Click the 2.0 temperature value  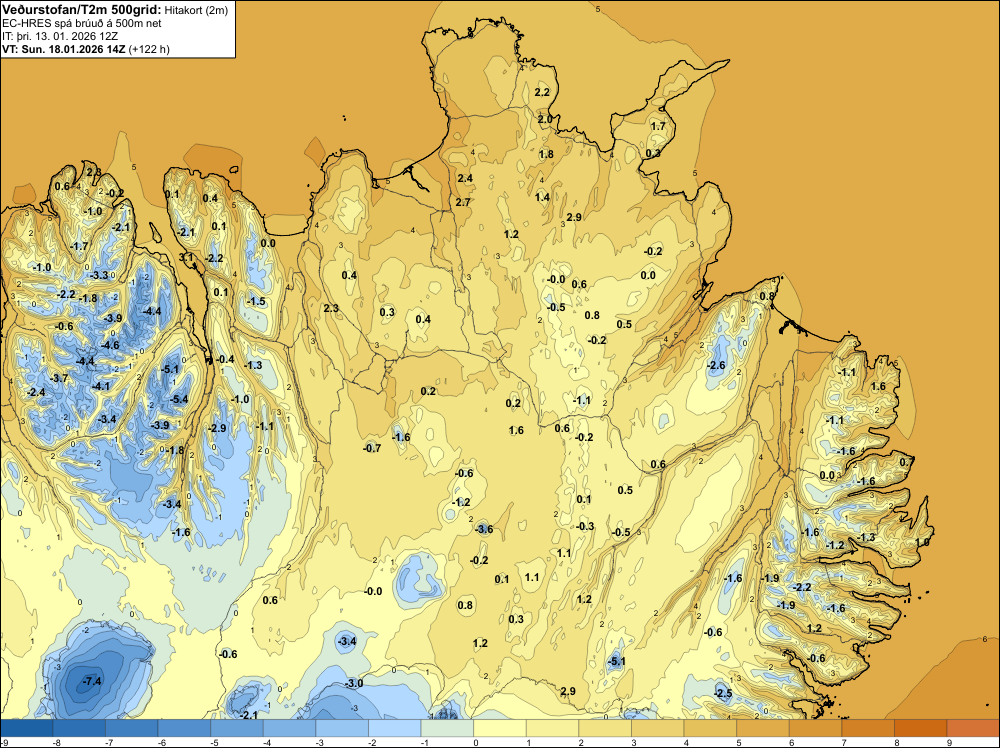click(545, 119)
